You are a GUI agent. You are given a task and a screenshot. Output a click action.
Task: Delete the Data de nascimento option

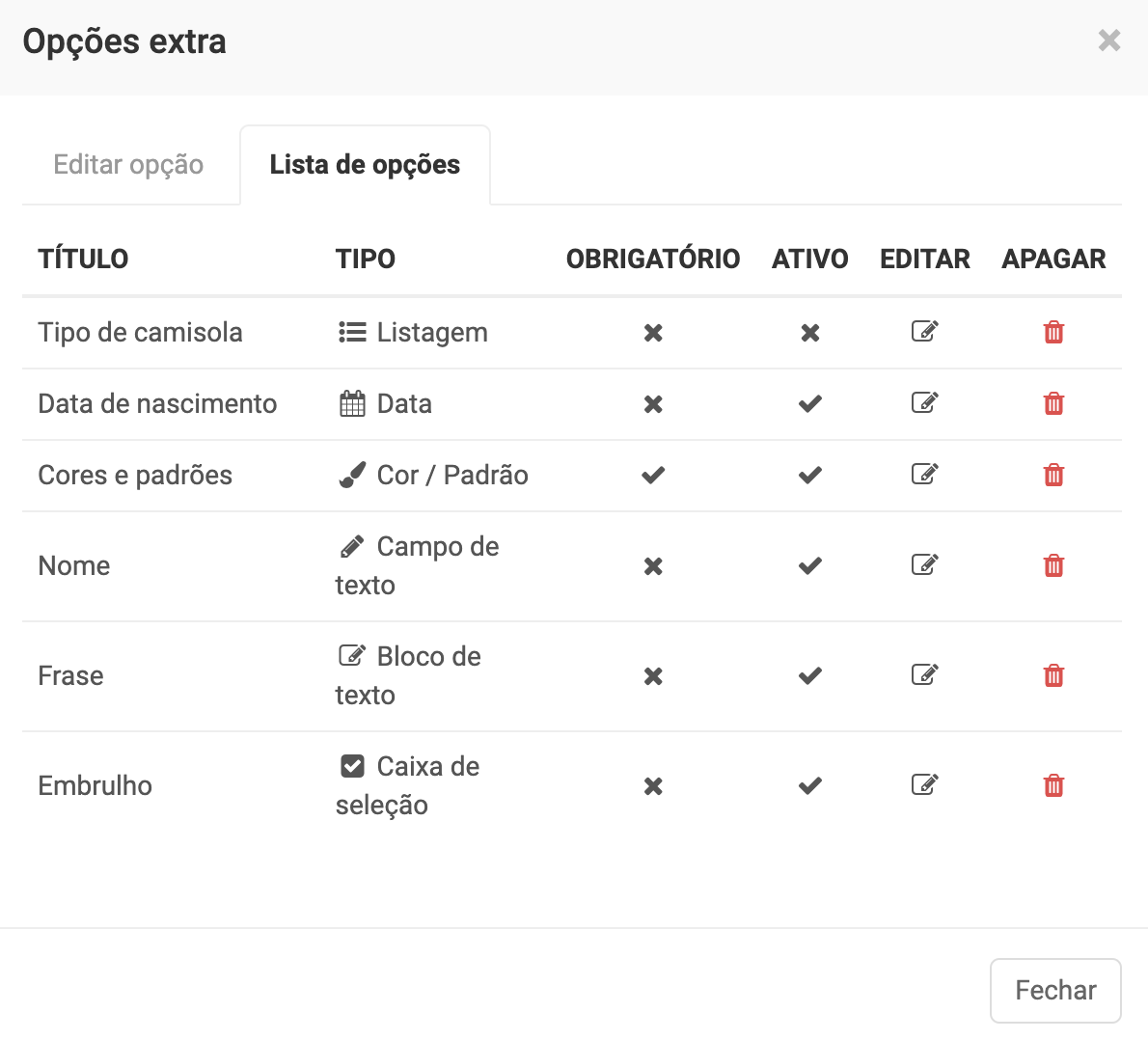(x=1053, y=403)
